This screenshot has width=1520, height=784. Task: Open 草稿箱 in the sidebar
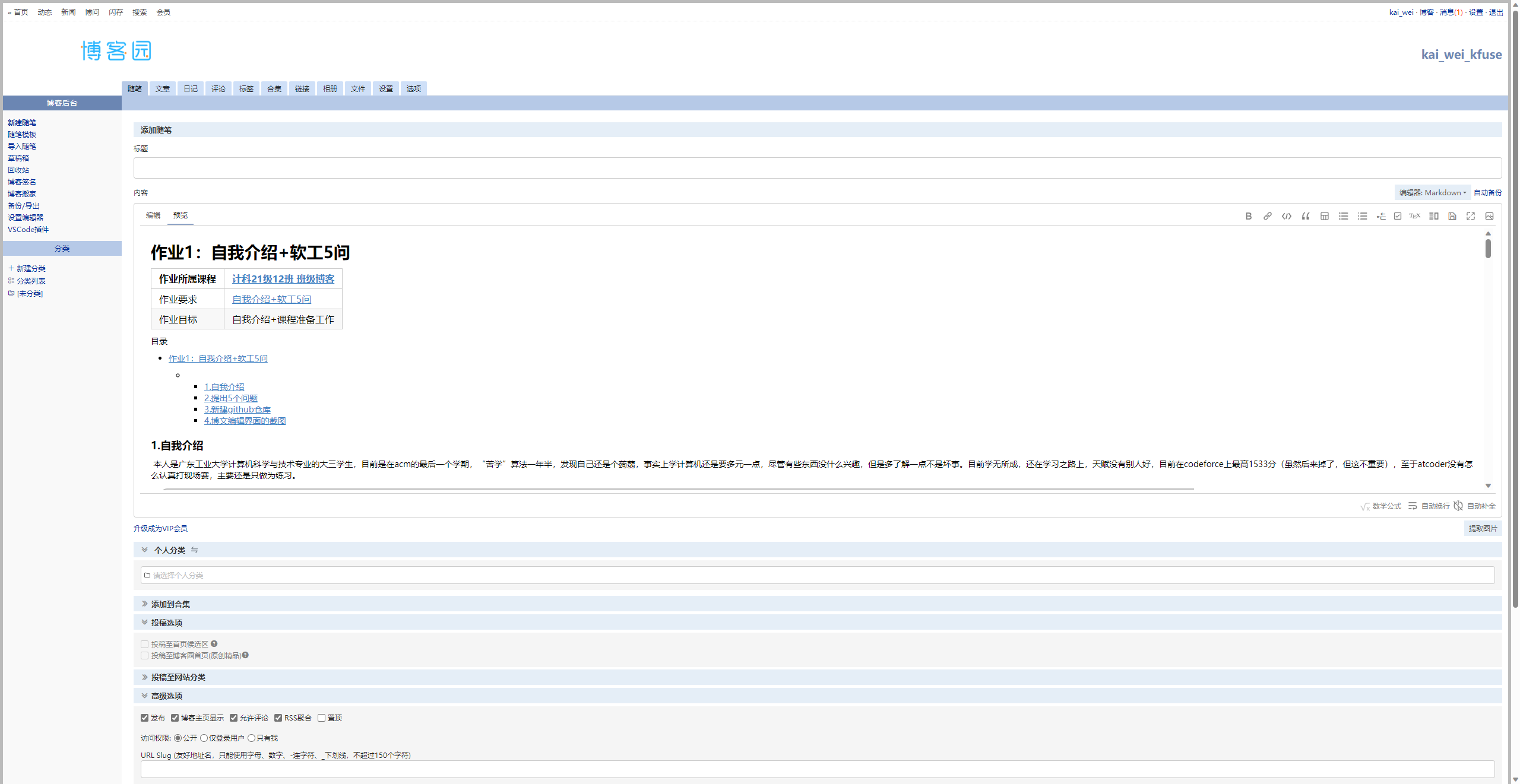pyautogui.click(x=18, y=158)
